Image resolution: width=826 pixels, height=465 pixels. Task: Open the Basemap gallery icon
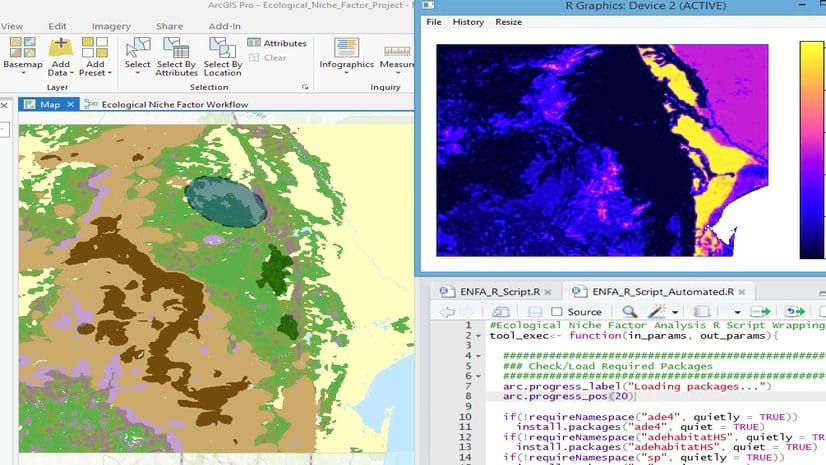click(x=22, y=47)
